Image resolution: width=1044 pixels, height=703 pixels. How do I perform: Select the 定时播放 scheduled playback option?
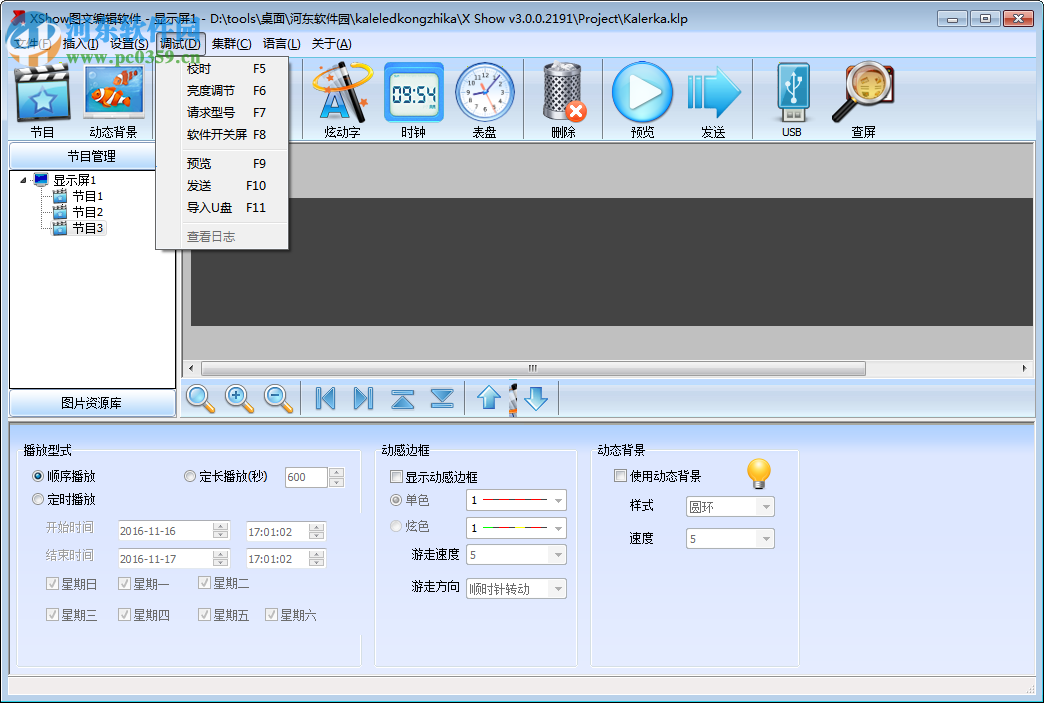coord(38,499)
